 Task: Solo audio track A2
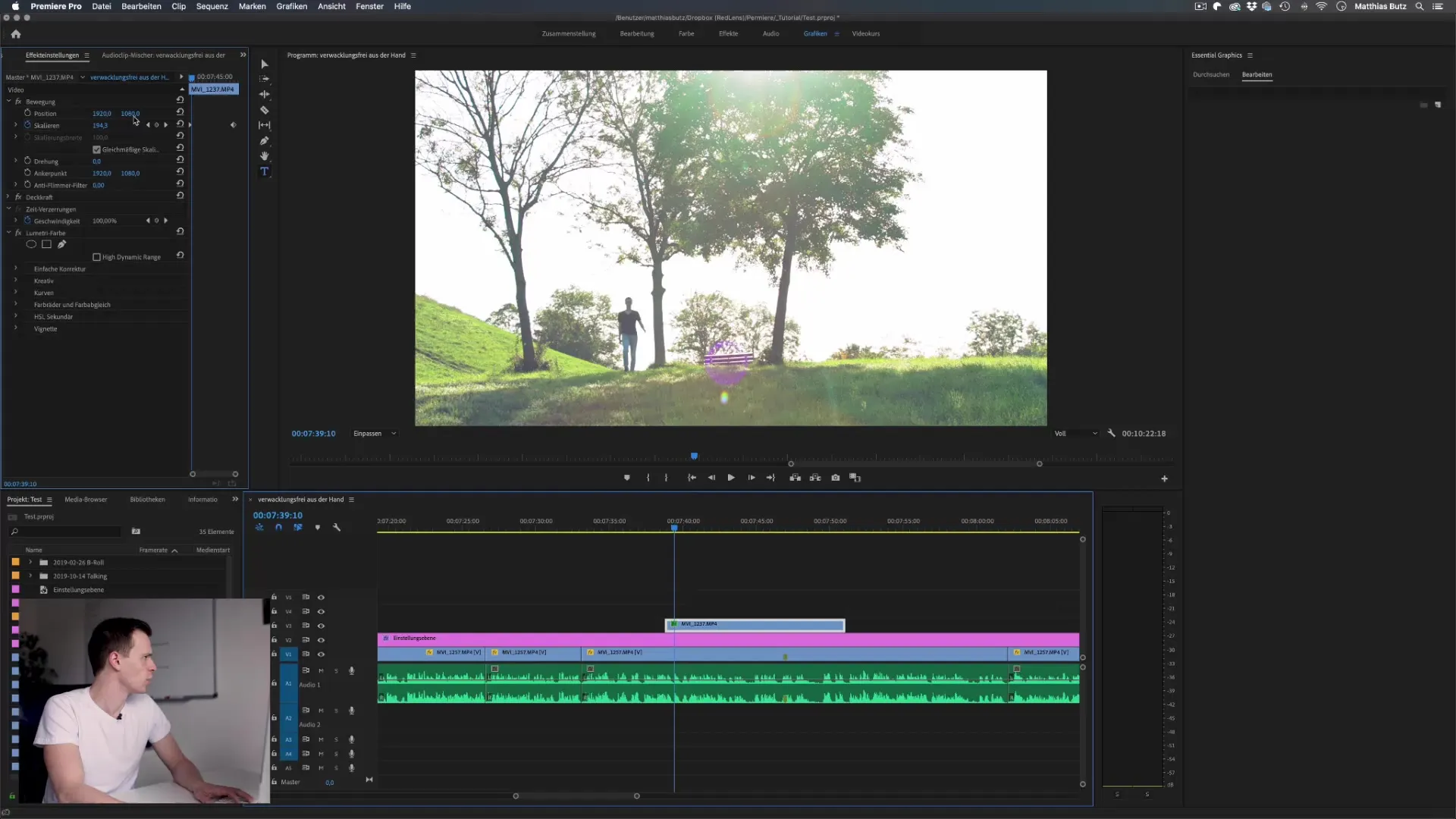pos(336,711)
